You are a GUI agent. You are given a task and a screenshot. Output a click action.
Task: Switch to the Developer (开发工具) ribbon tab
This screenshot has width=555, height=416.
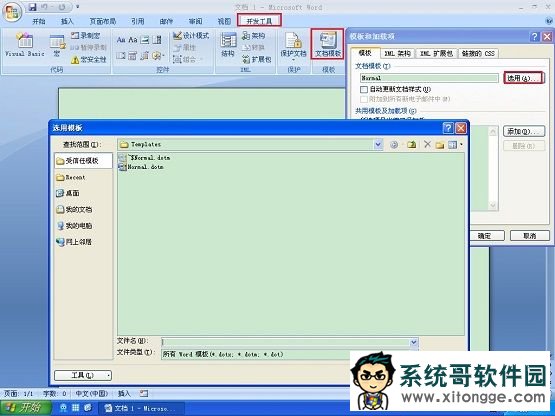(x=259, y=21)
